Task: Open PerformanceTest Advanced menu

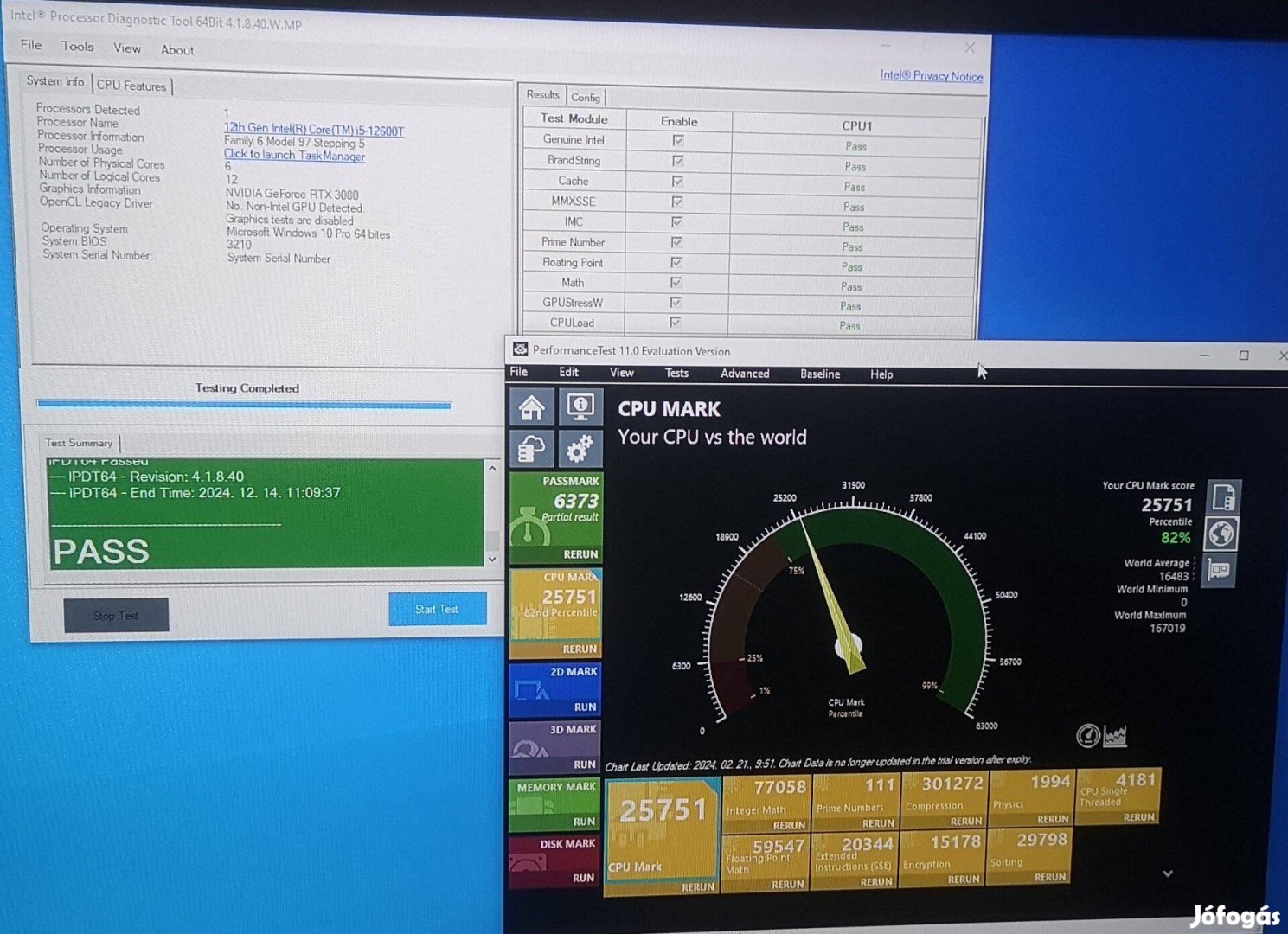Action: [x=745, y=374]
